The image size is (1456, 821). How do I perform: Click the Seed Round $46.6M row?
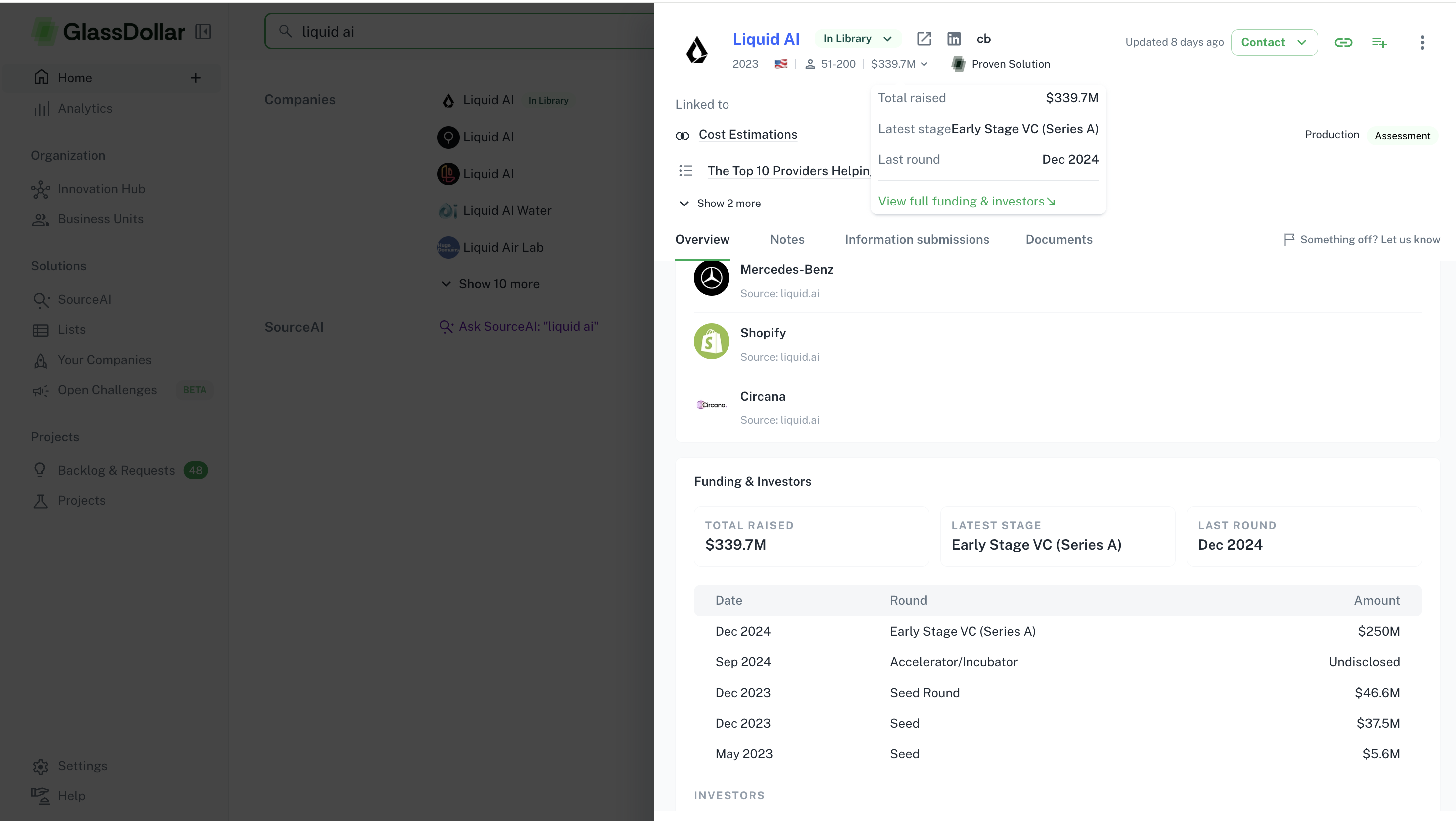pos(1057,693)
